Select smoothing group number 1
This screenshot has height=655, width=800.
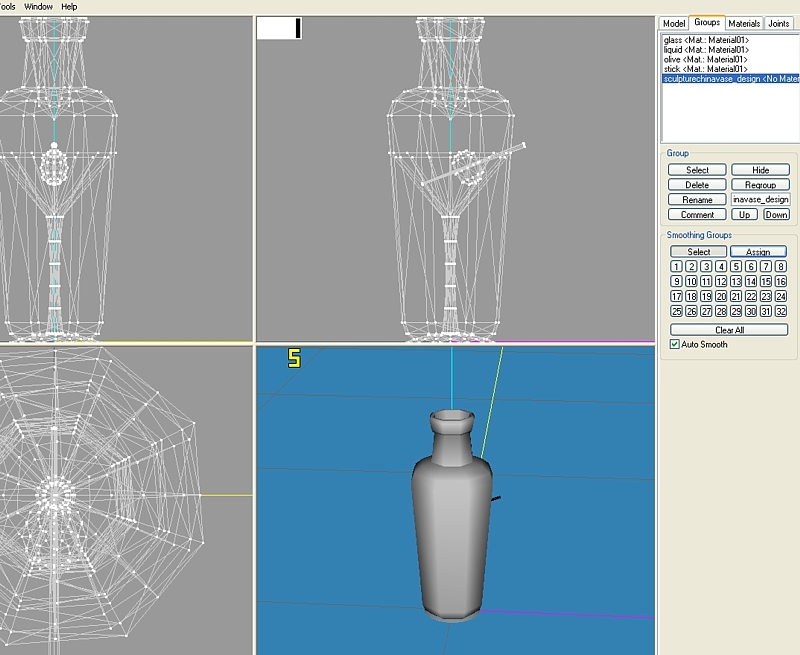(x=677, y=267)
